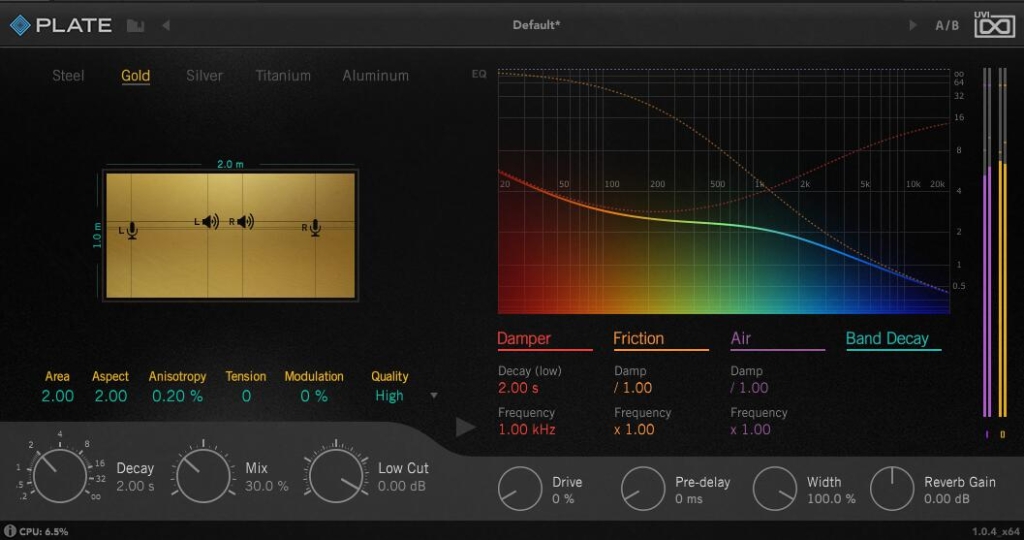Click the Anisotropy value 0.20 %
The width and height of the screenshot is (1024, 540).
point(177,396)
